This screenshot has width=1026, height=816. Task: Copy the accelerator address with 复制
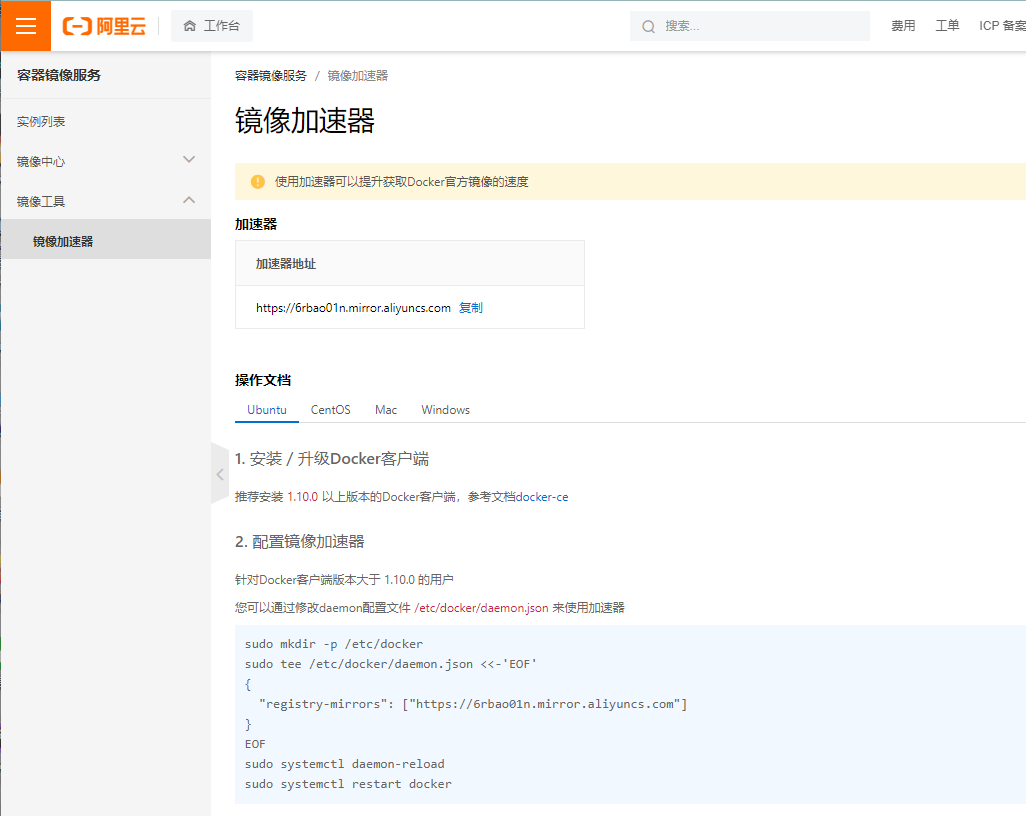[470, 308]
